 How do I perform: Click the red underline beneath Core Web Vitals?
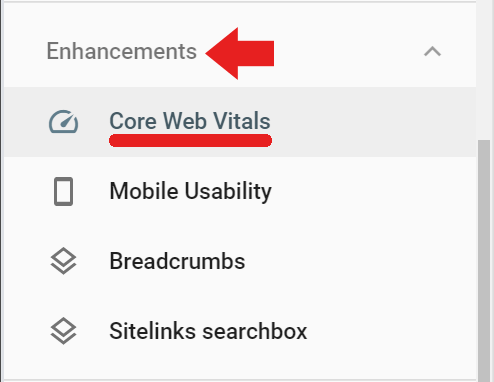190,140
